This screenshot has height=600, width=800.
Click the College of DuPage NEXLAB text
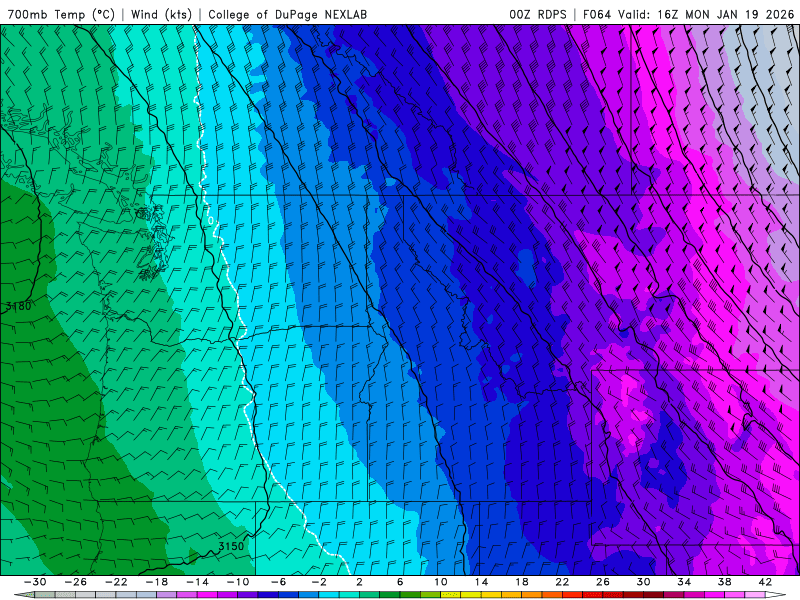(287, 14)
